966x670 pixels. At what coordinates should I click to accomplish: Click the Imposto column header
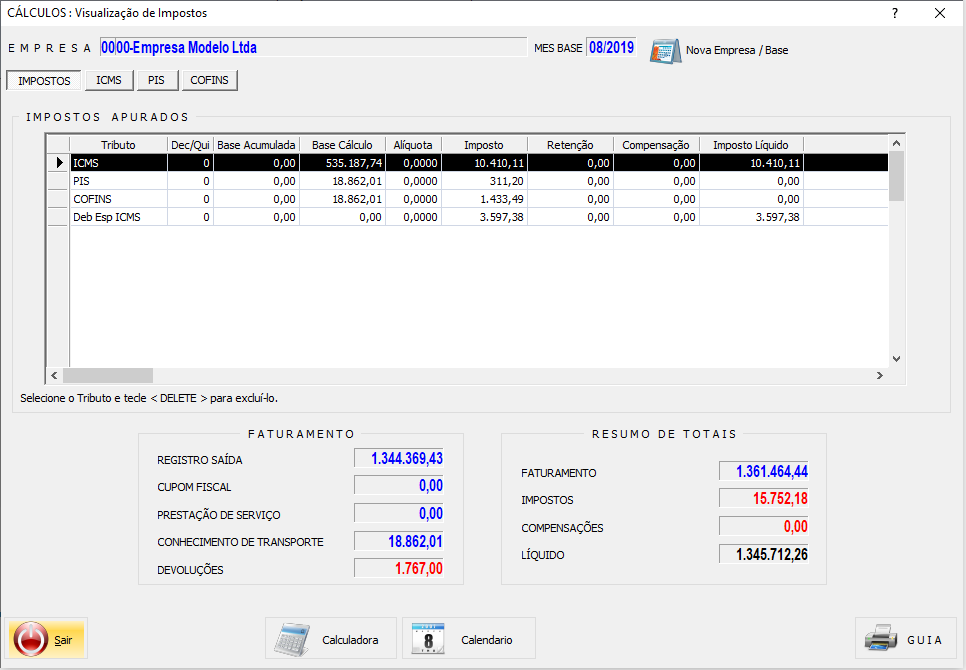(484, 145)
